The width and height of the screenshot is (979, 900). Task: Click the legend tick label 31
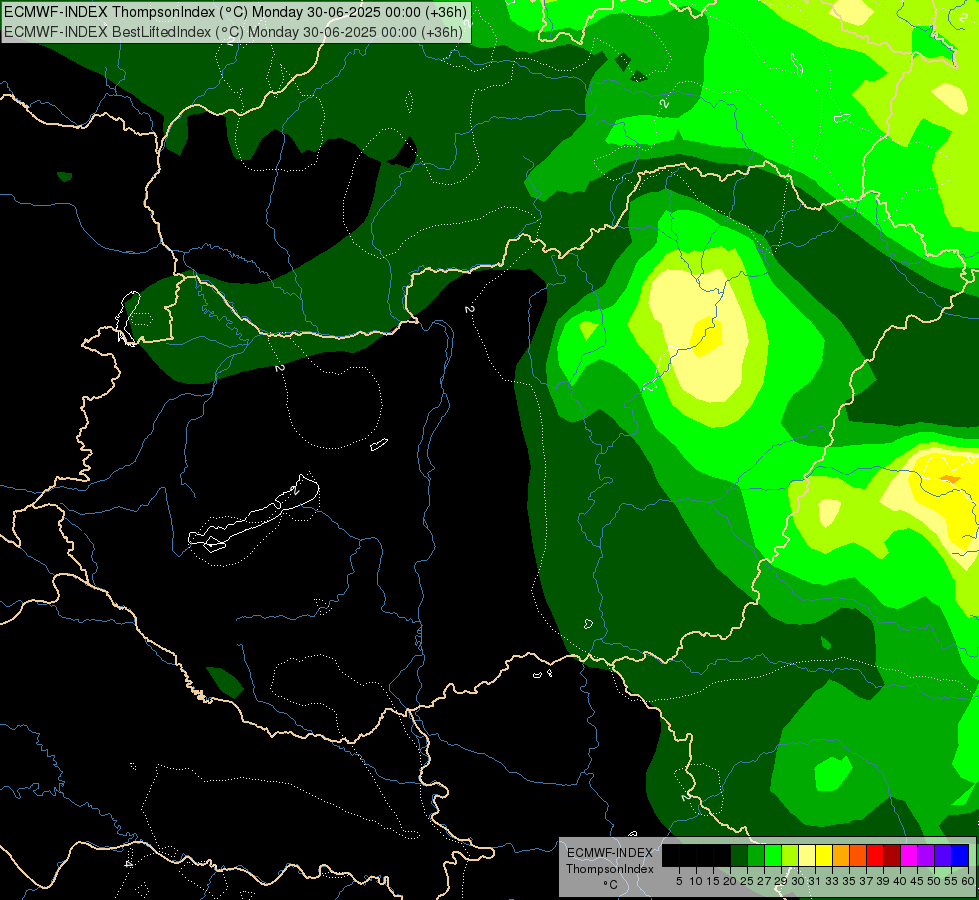(815, 881)
